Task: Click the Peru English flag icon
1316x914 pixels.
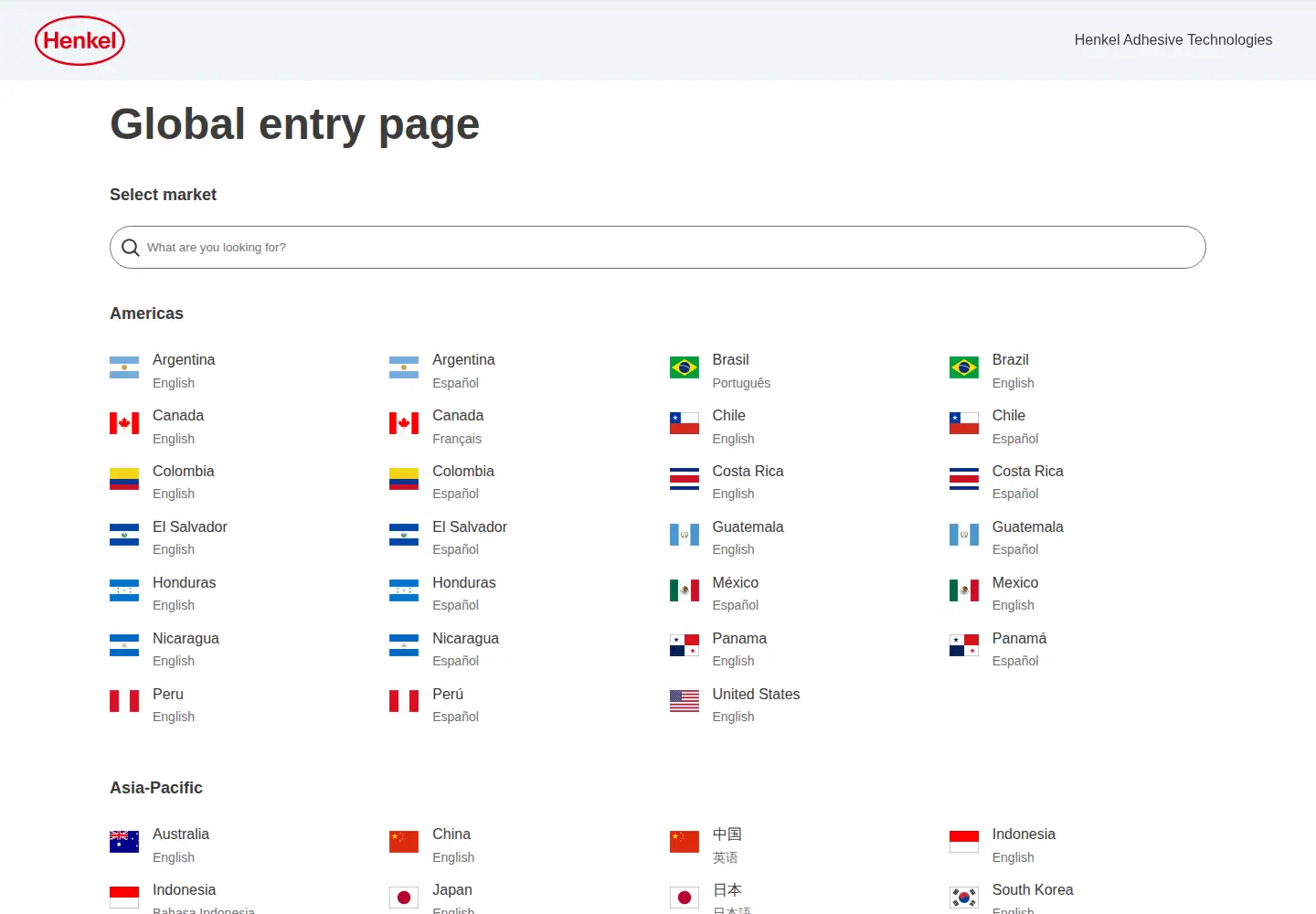Action: (124, 701)
